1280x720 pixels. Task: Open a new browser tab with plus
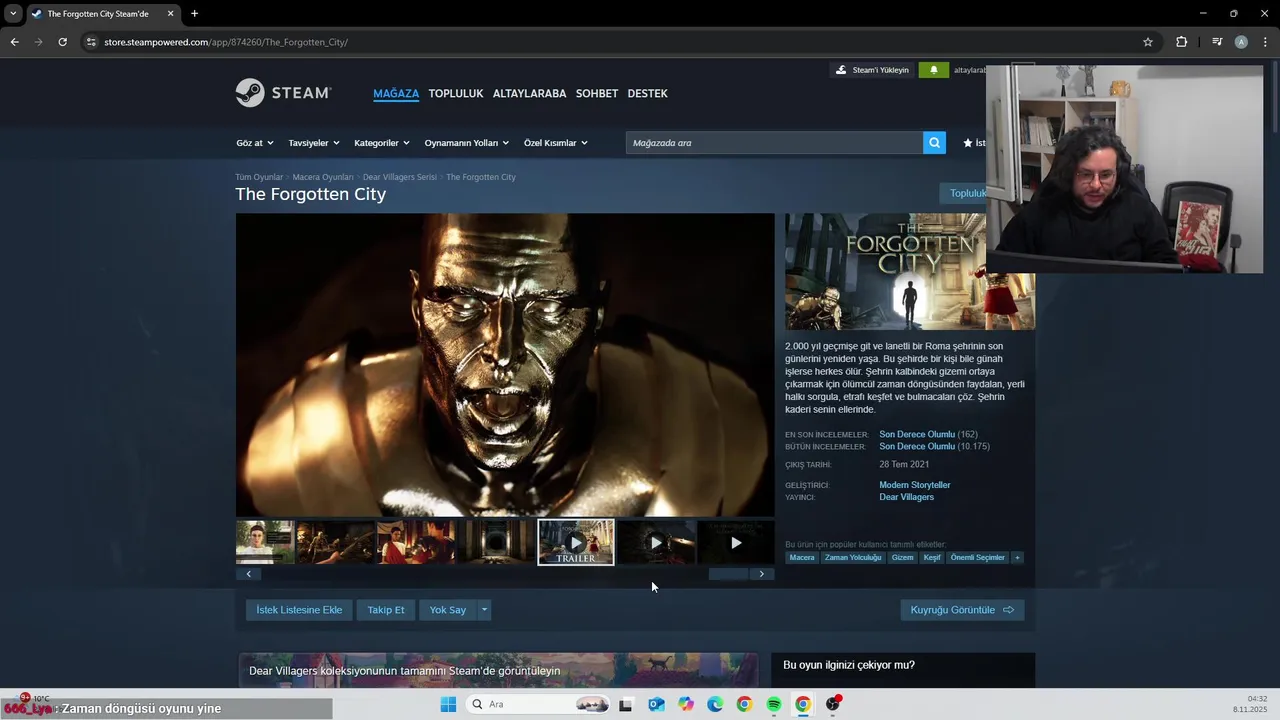[194, 14]
